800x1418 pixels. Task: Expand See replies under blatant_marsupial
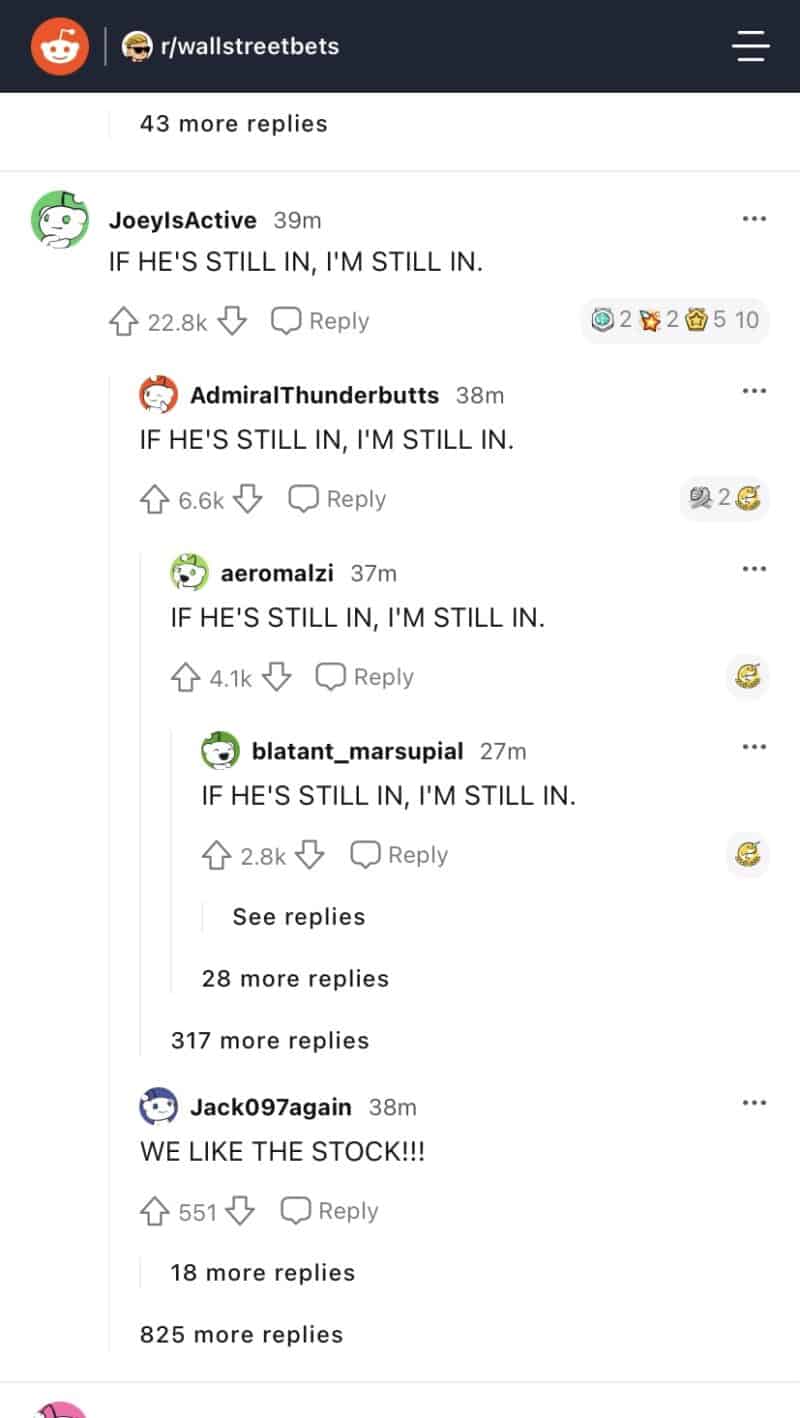tap(298, 917)
